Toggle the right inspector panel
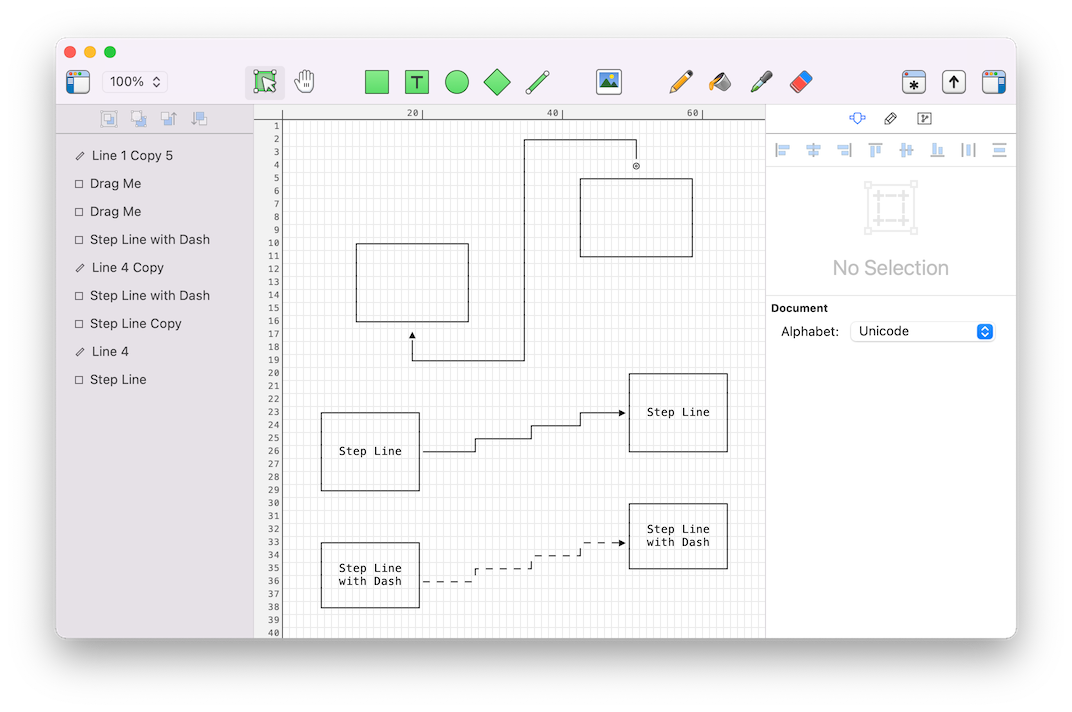 click(x=993, y=82)
